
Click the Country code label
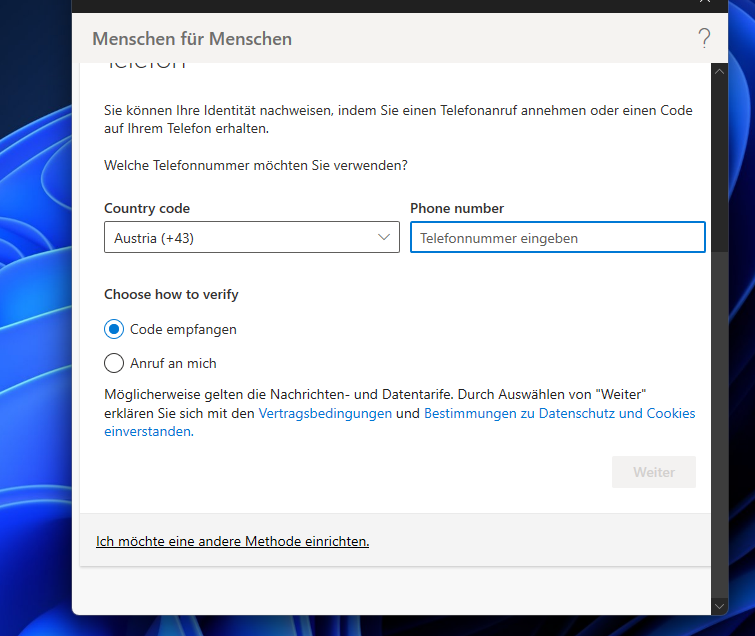147,208
